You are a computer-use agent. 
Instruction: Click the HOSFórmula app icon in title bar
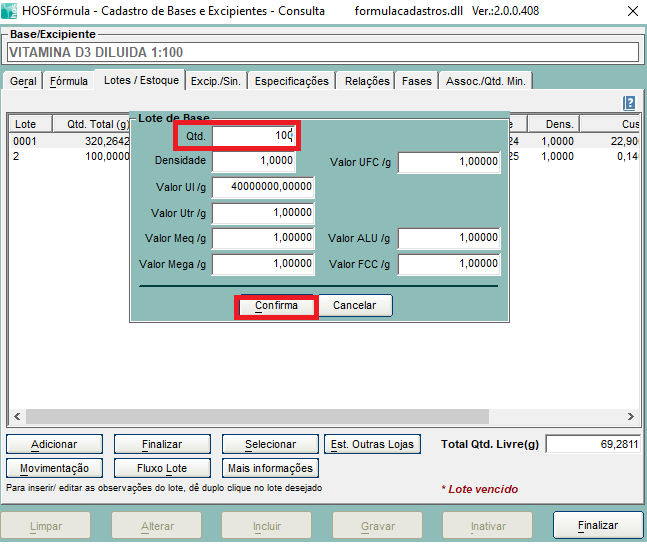[11, 12]
